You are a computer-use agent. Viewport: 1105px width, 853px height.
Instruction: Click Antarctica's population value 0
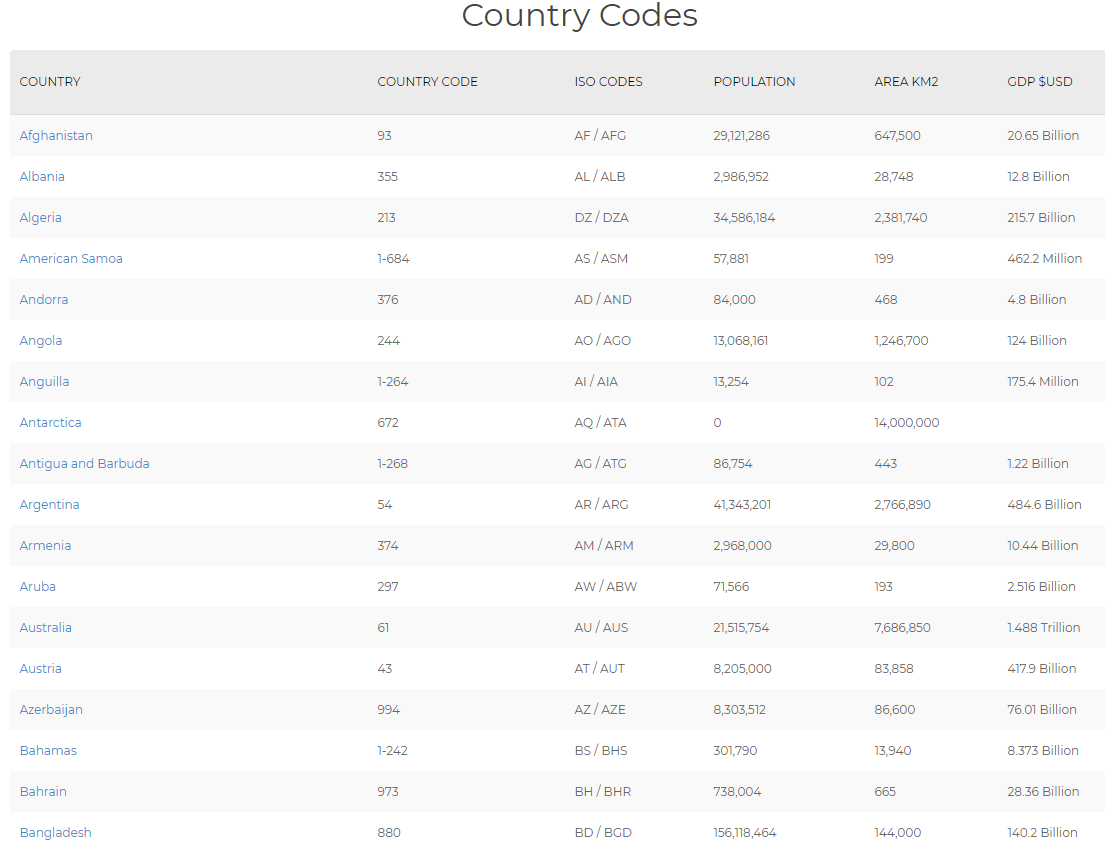(717, 422)
